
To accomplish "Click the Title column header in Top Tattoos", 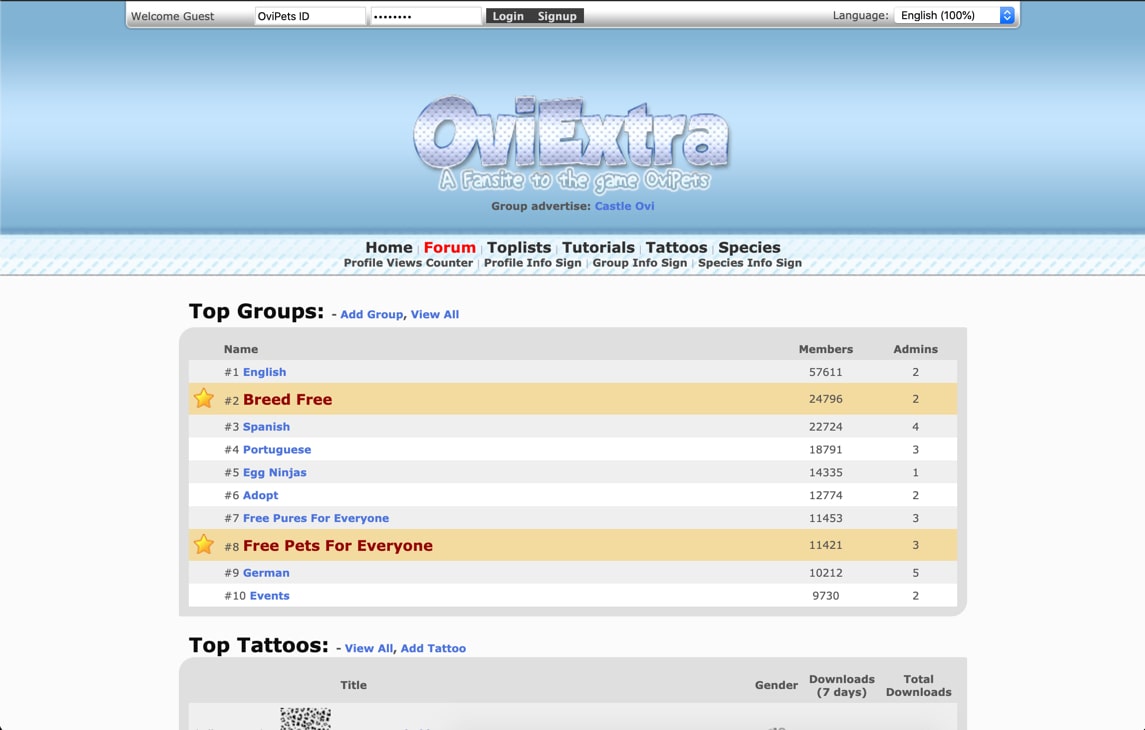I will coord(353,685).
